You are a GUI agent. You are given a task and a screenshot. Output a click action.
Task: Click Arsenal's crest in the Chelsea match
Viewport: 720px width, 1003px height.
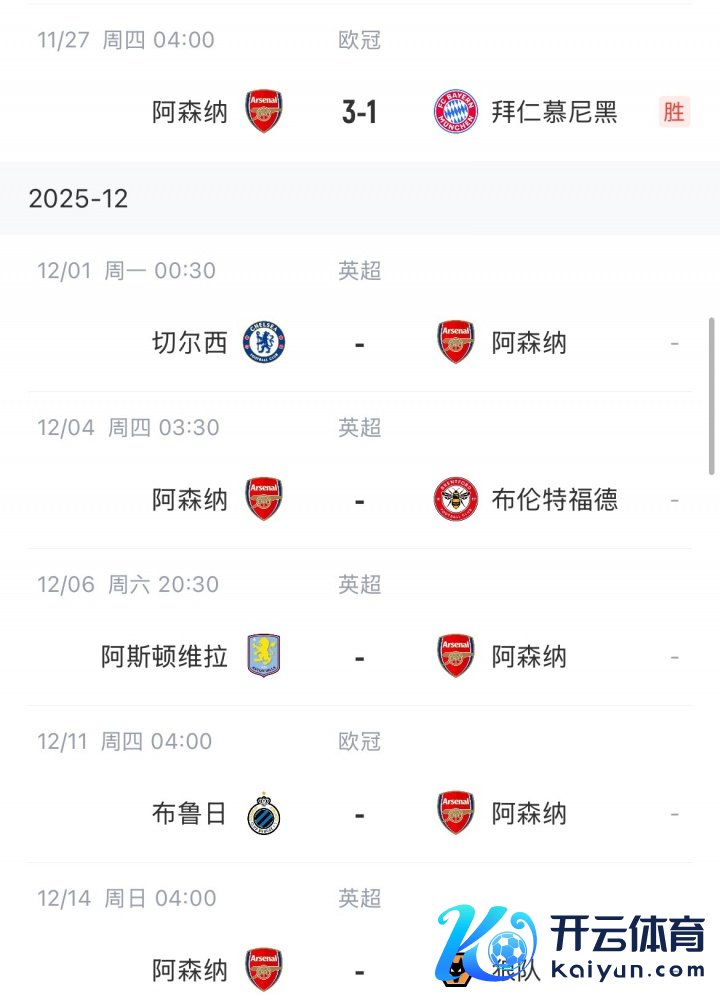pos(456,343)
